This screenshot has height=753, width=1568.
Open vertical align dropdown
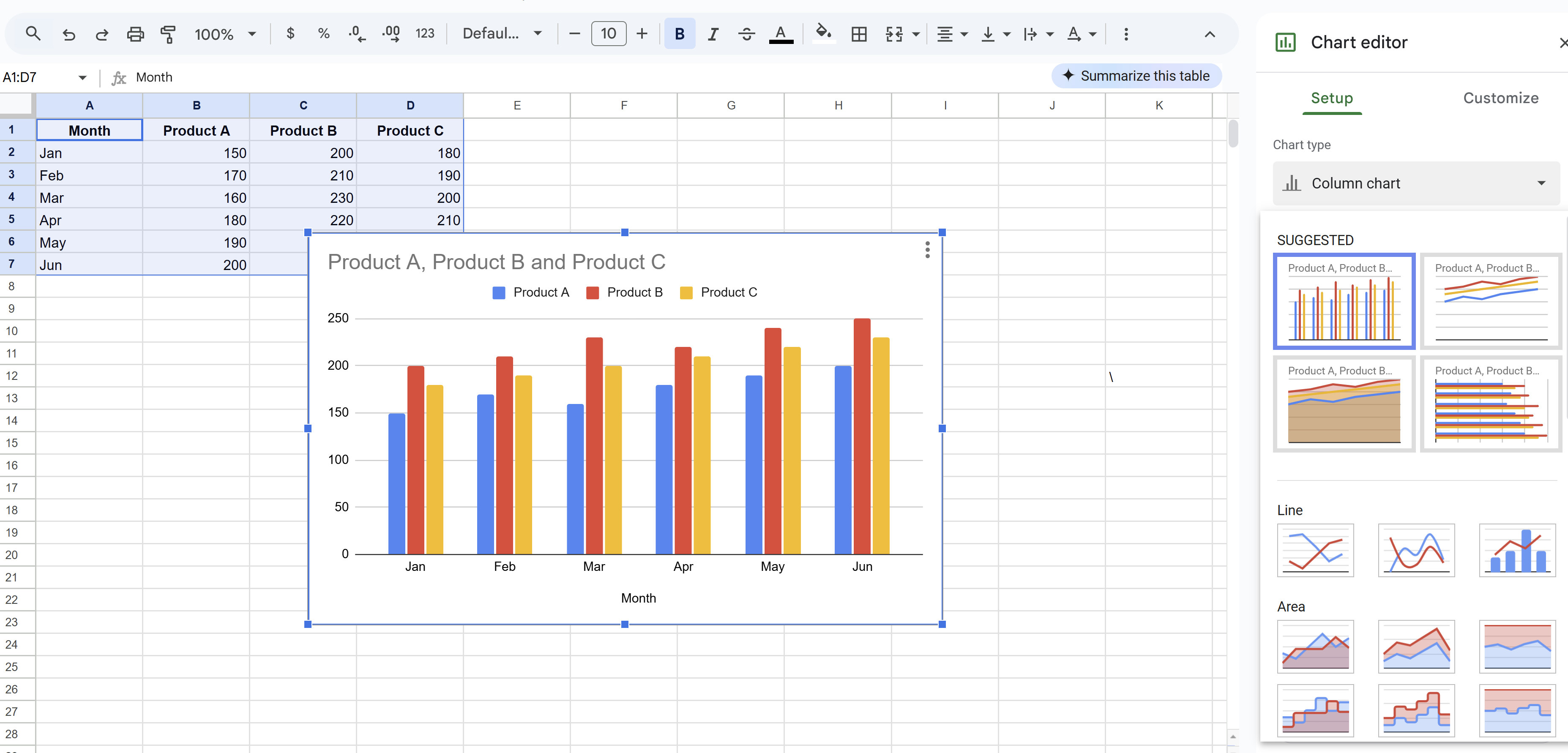pyautogui.click(x=995, y=34)
